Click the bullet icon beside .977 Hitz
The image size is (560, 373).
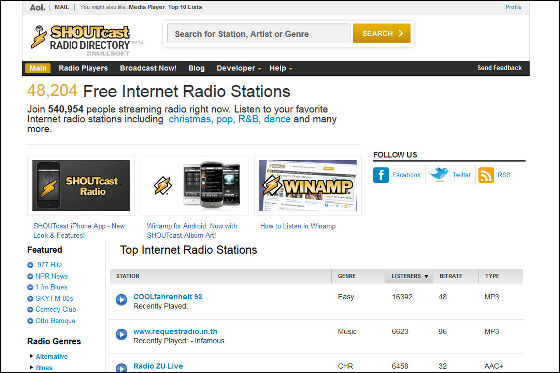pos(30,265)
